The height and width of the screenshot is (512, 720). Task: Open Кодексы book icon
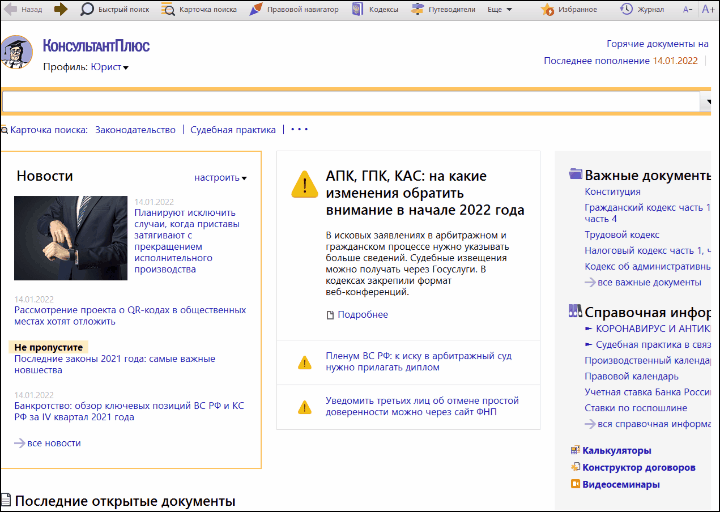point(357,9)
